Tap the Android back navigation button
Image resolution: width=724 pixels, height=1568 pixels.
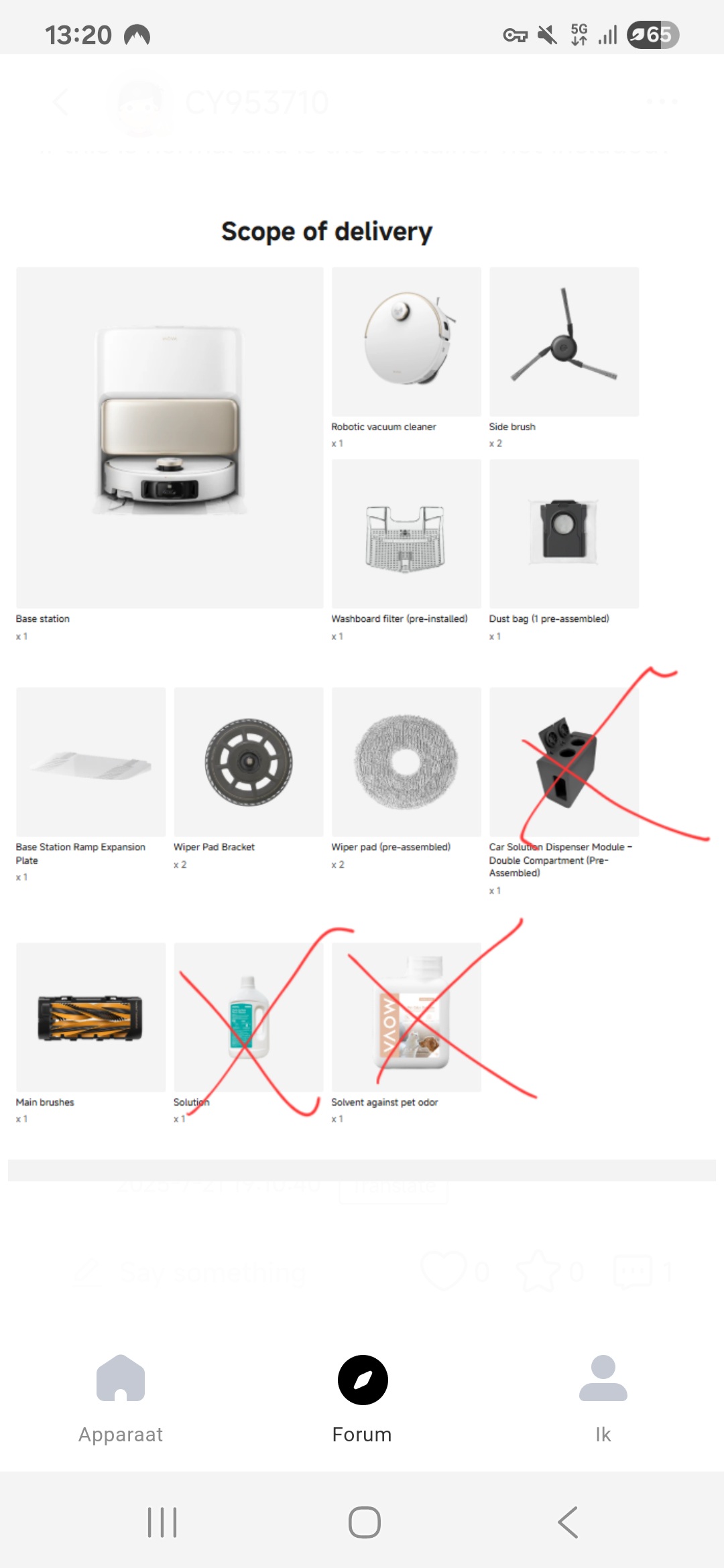568,1522
